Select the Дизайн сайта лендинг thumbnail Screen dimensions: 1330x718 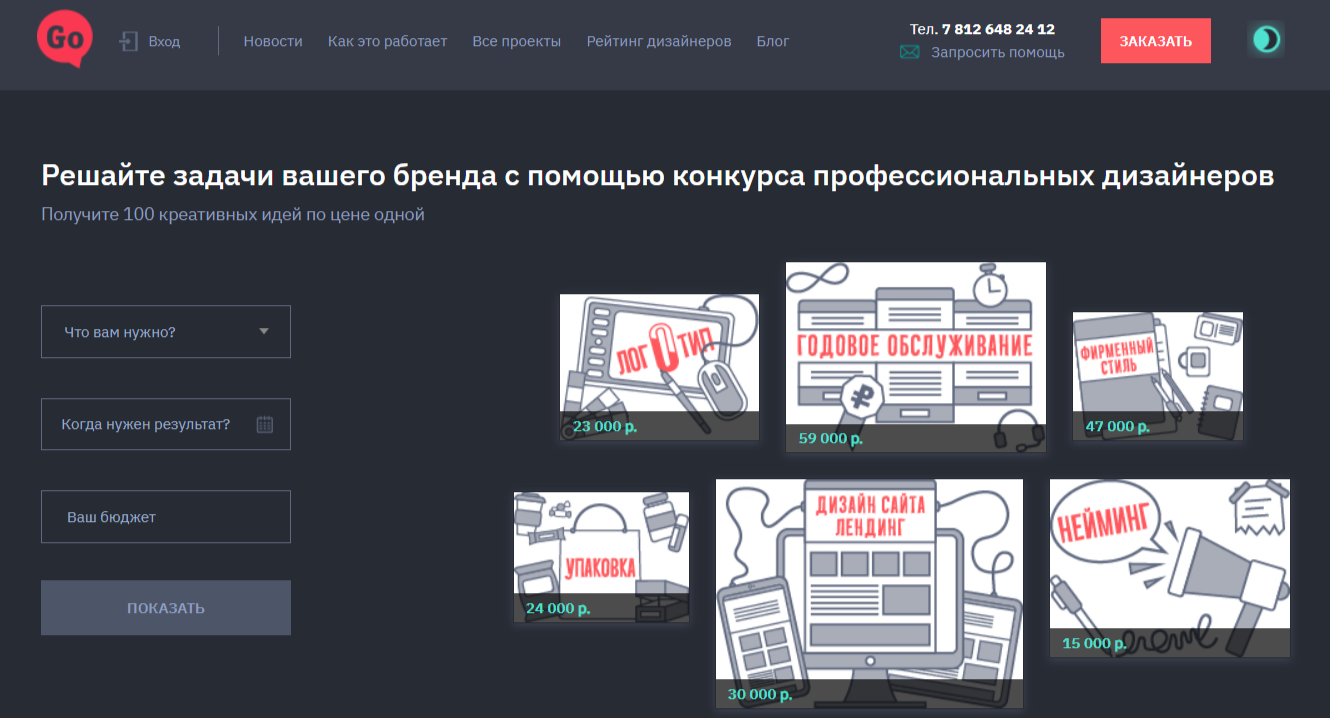869,590
